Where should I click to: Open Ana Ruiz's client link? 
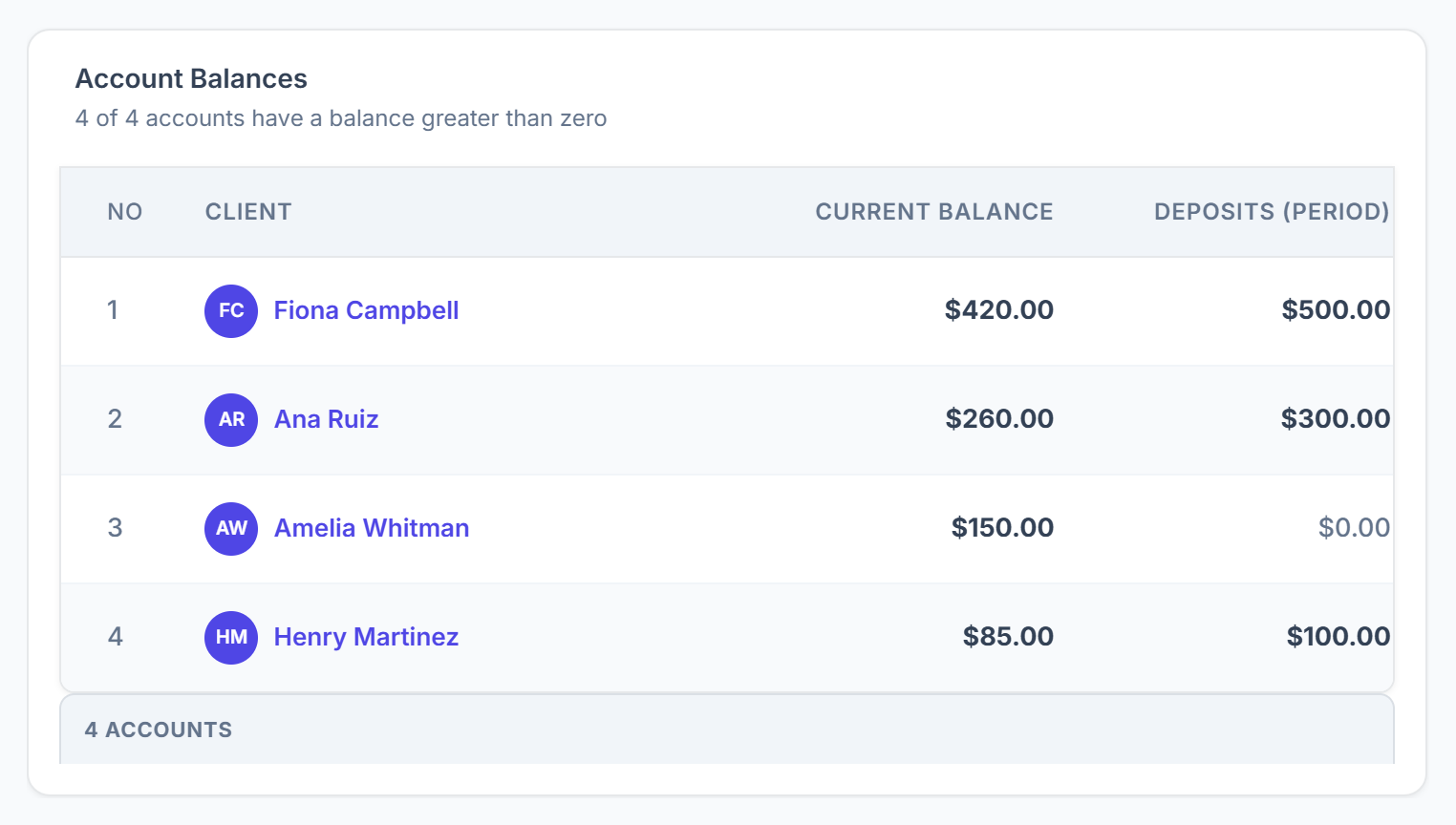pos(326,419)
